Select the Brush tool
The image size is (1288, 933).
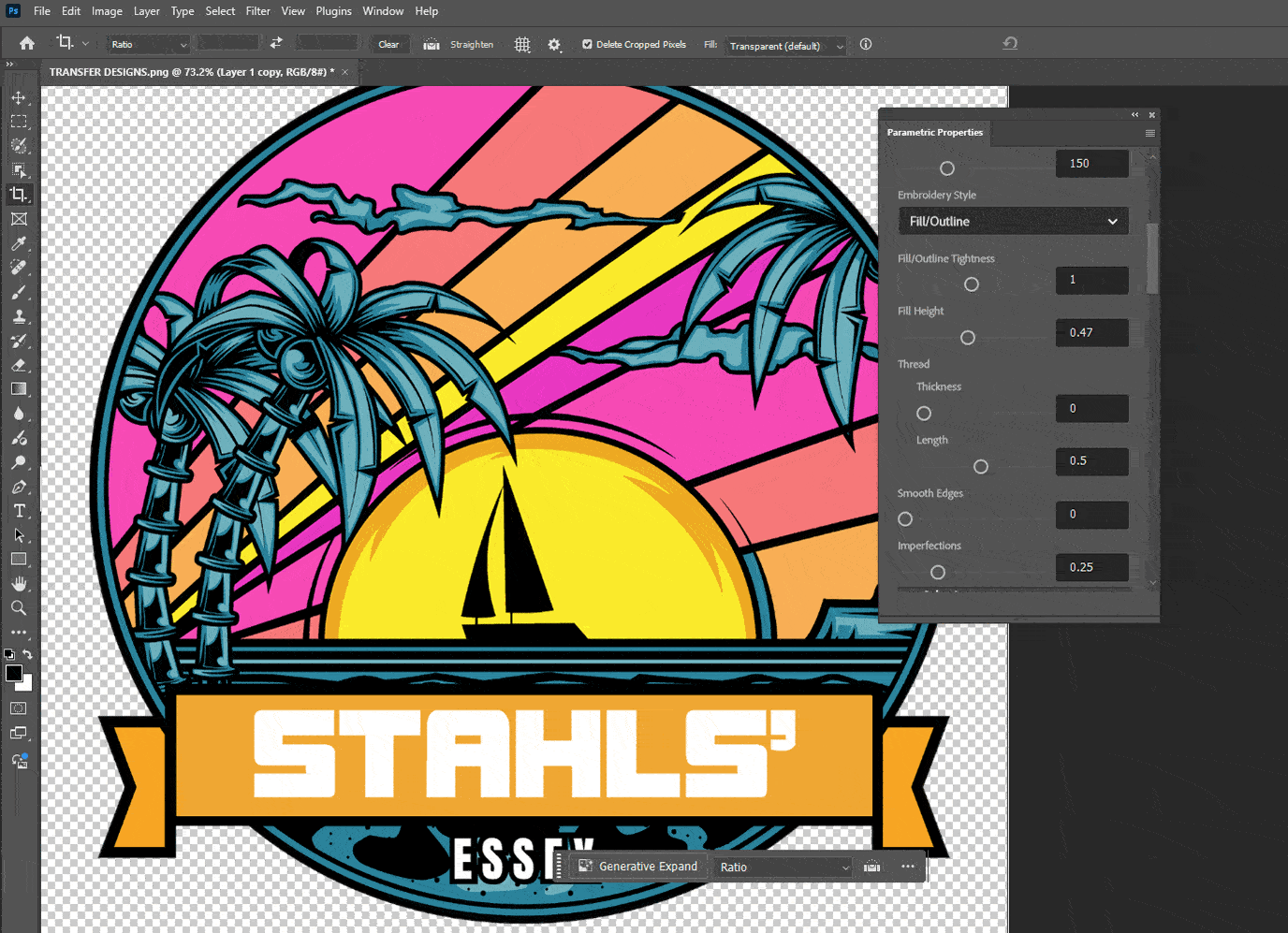coord(19,292)
